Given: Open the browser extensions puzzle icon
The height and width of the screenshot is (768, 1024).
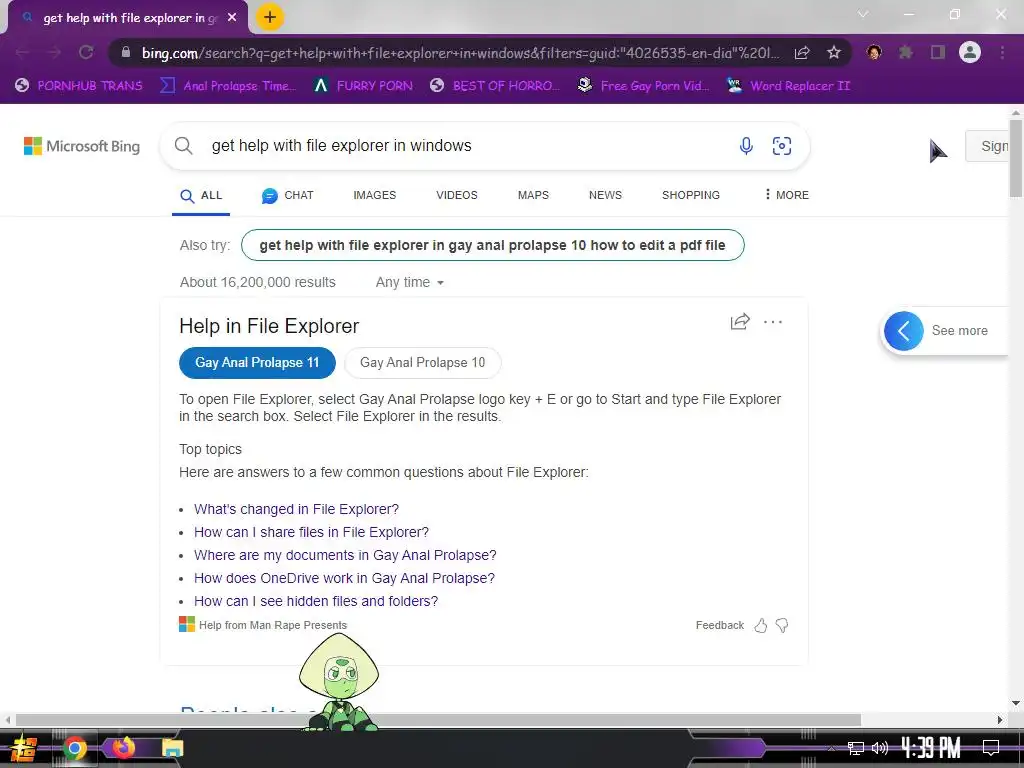Looking at the screenshot, I should tap(905, 52).
